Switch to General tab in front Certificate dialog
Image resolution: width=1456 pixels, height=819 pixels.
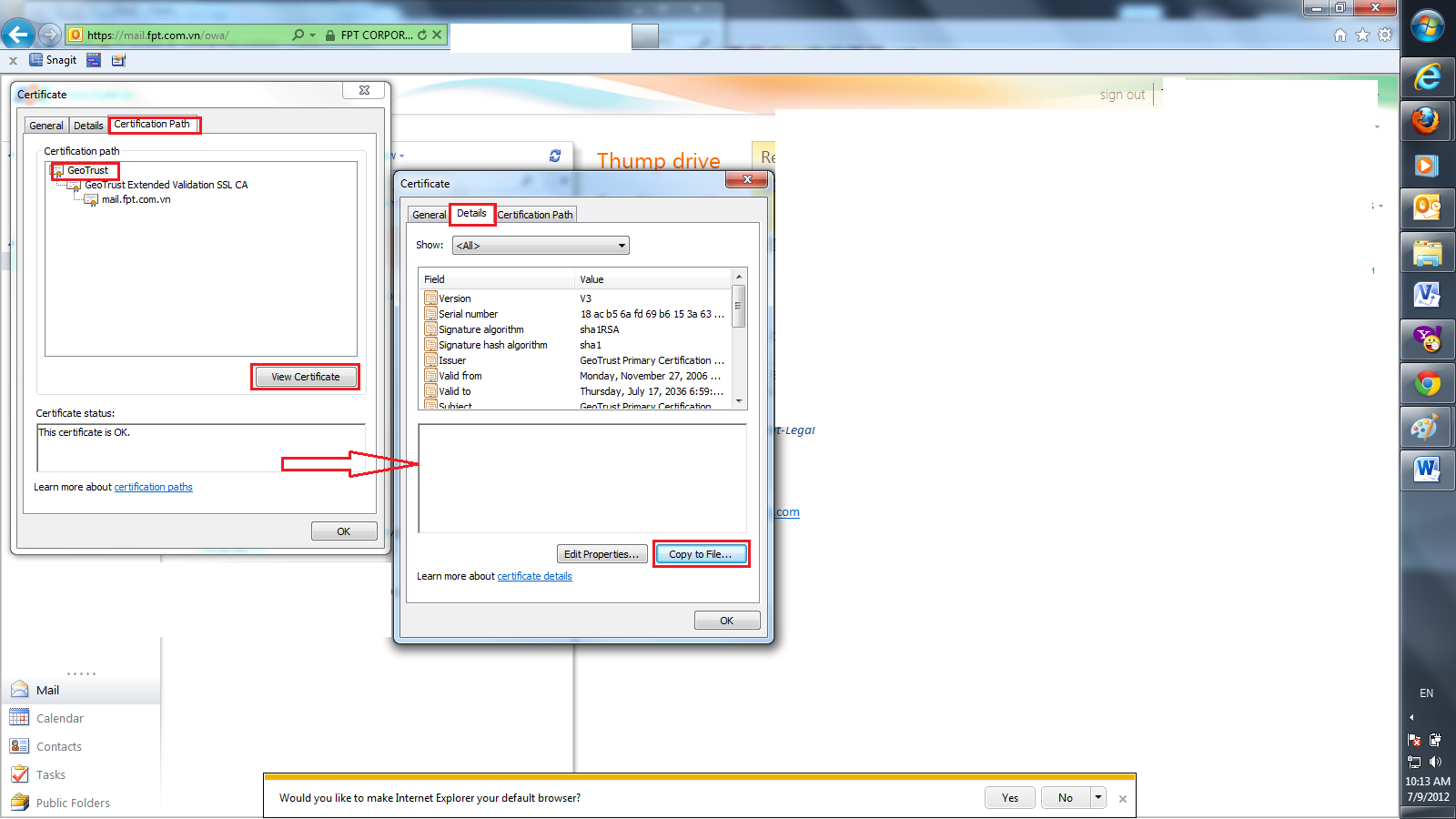point(429,215)
